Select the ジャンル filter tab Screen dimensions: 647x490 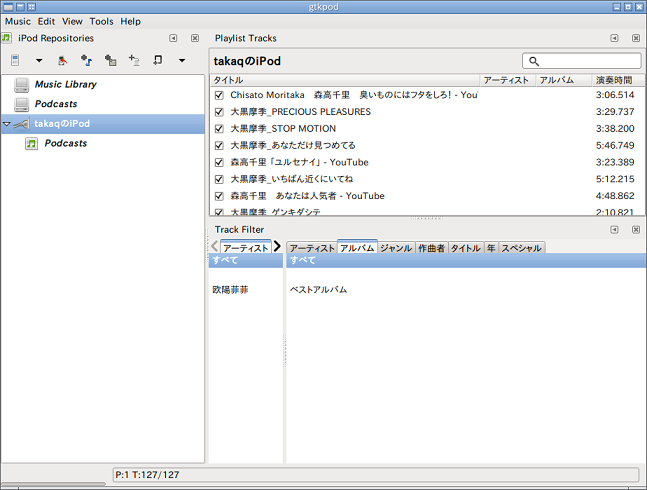tap(396, 248)
